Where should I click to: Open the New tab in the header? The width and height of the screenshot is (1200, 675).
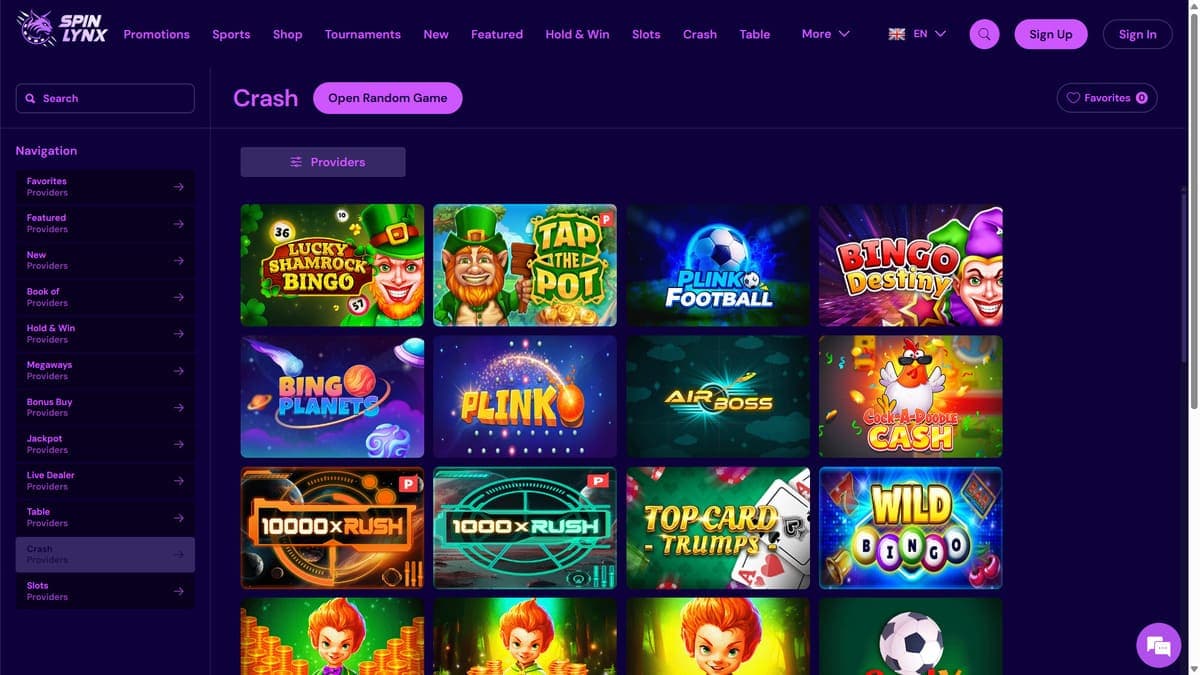click(436, 34)
